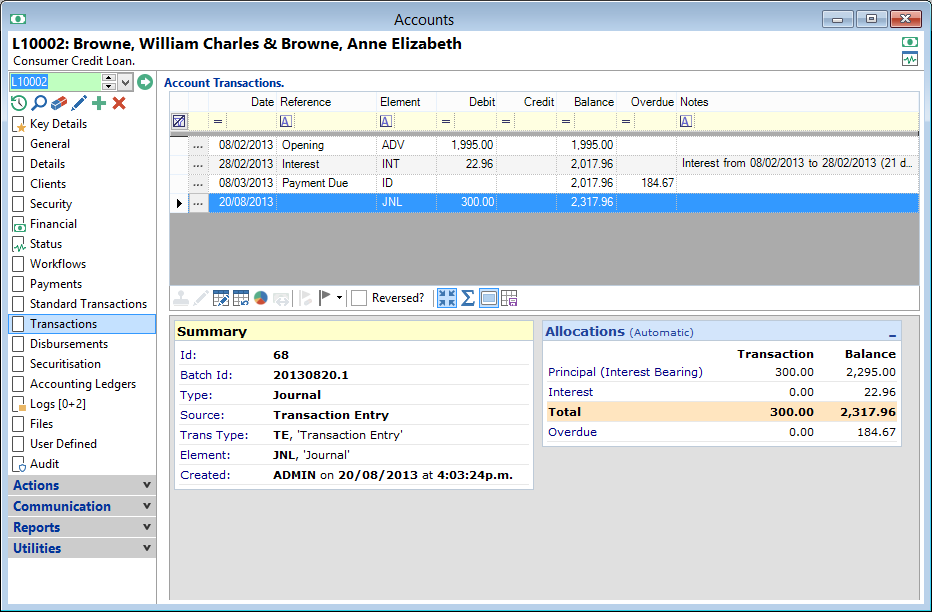Expand the Reports section
The width and height of the screenshot is (932, 612).
pyautogui.click(x=82, y=528)
